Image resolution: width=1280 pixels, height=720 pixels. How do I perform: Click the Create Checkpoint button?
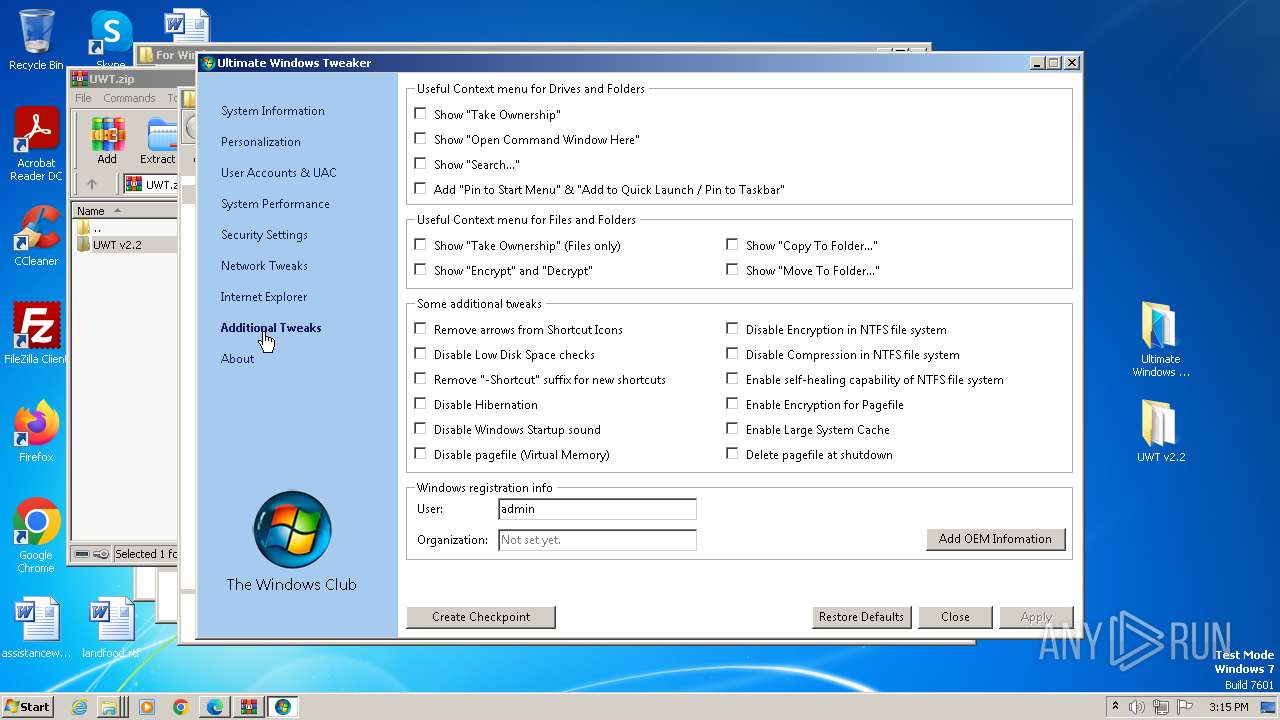[x=481, y=617]
